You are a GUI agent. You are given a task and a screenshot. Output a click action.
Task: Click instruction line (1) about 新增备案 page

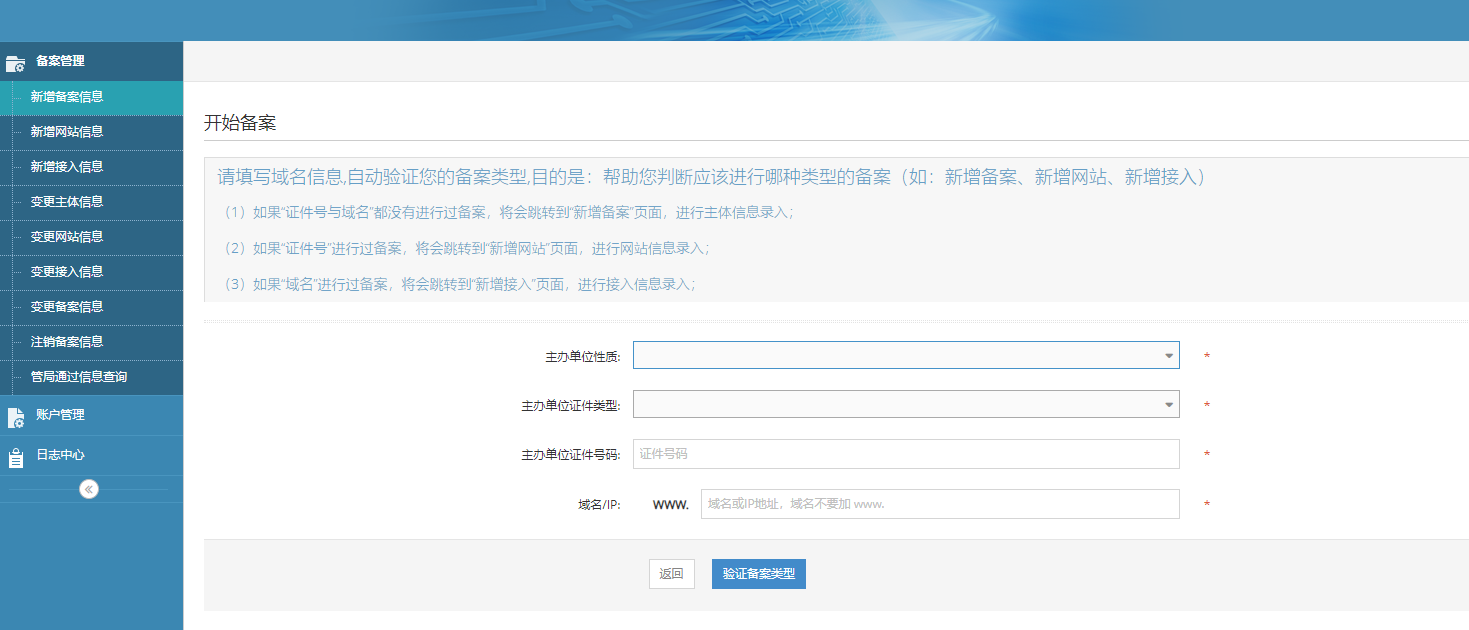point(506,213)
